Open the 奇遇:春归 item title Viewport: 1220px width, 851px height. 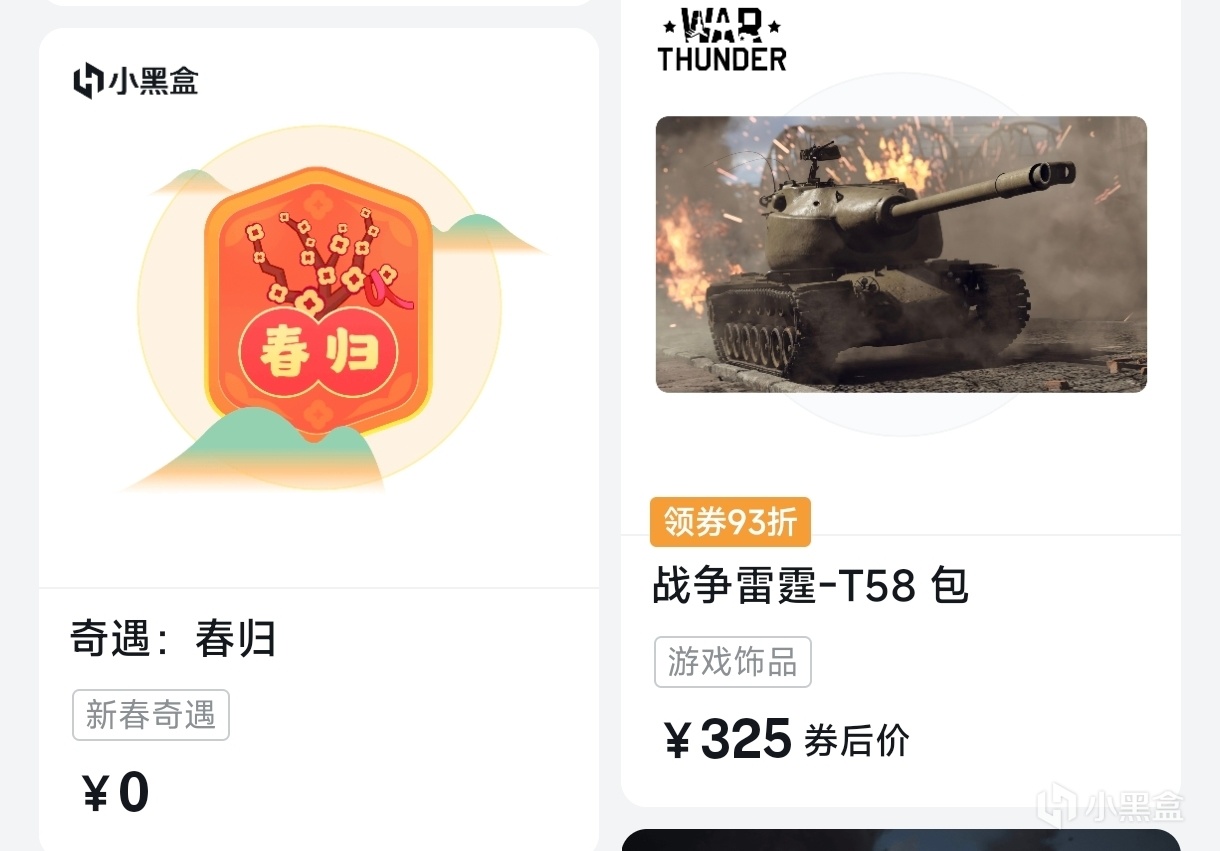click(172, 639)
